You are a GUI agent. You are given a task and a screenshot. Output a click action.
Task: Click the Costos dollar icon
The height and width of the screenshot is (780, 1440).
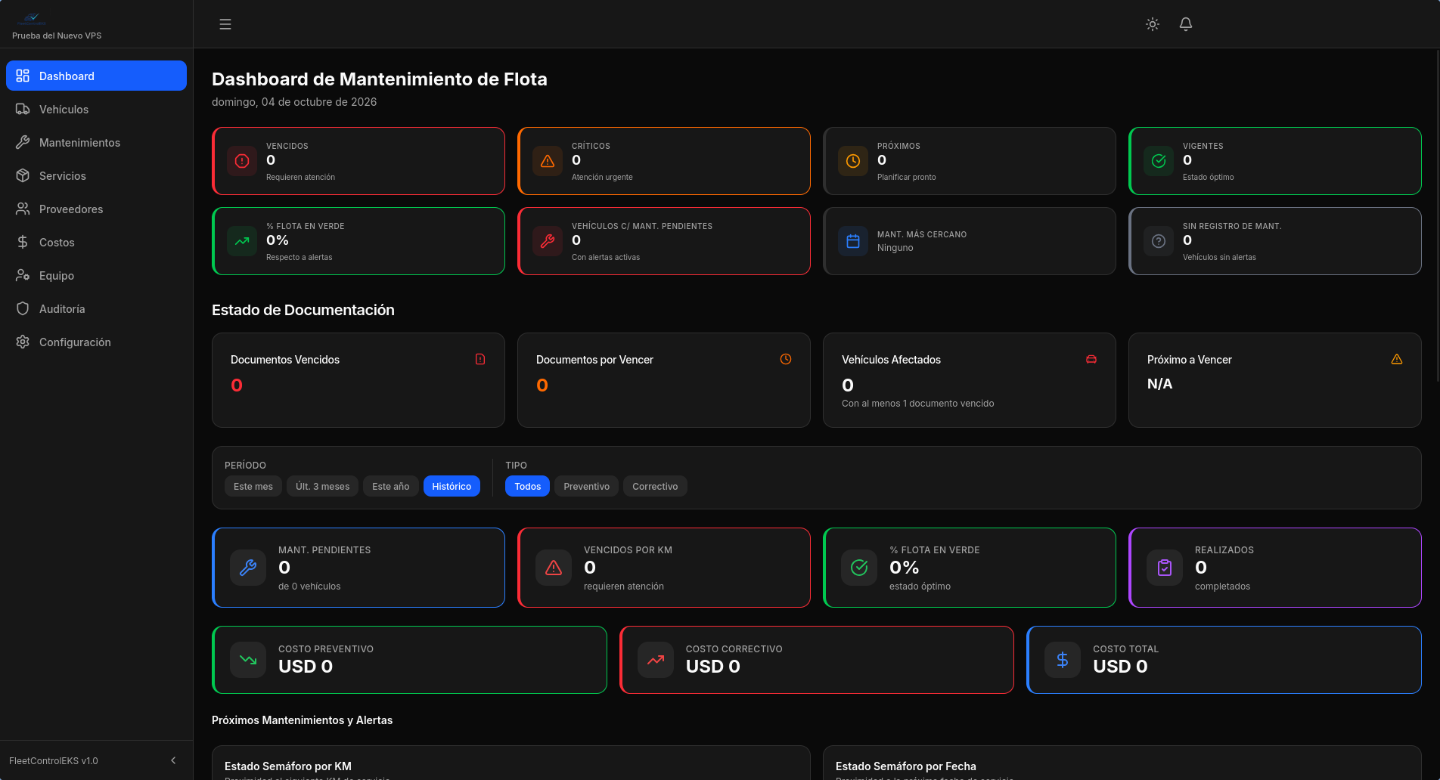(x=23, y=242)
